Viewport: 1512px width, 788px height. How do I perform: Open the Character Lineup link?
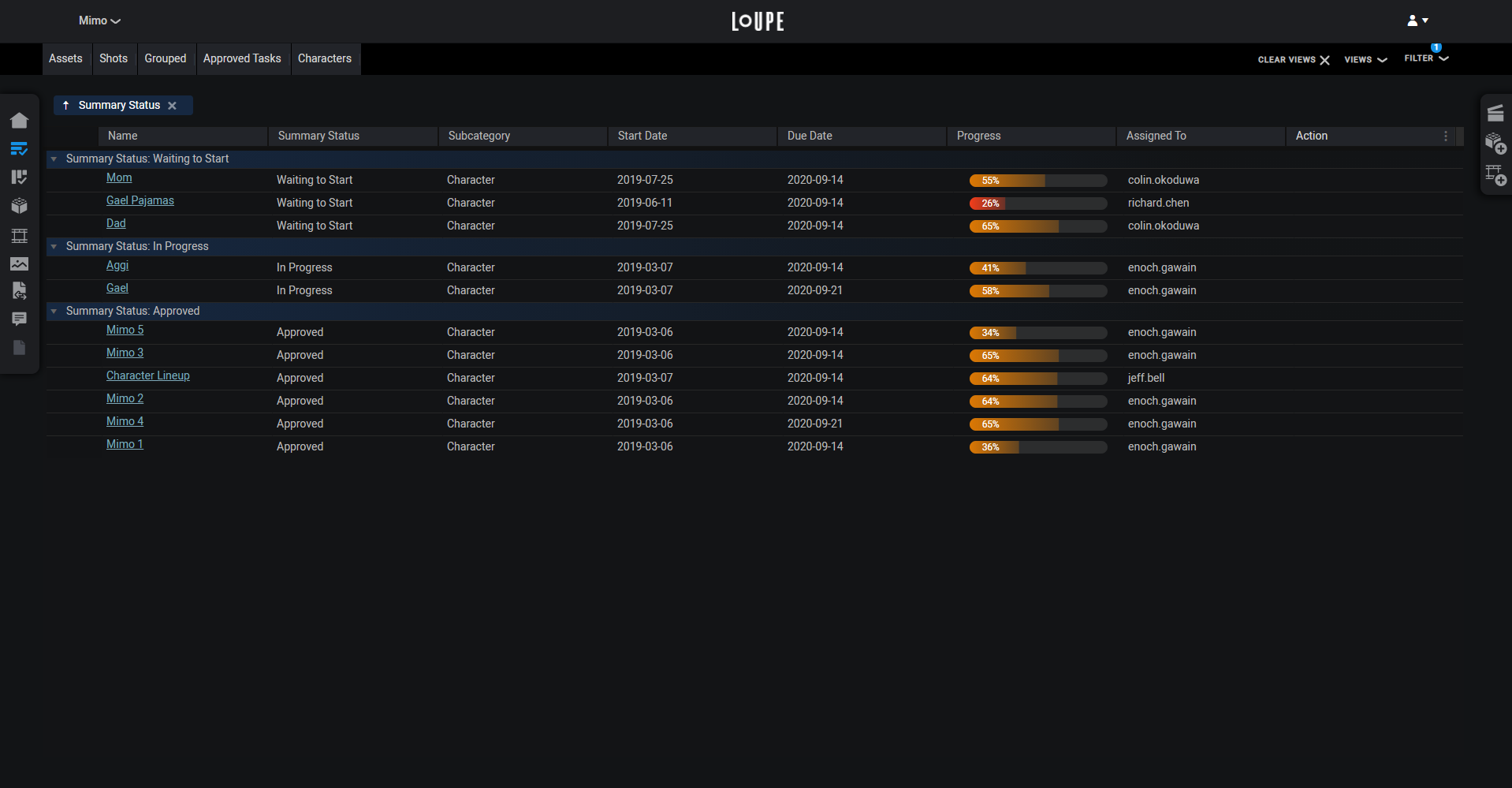[148, 376]
